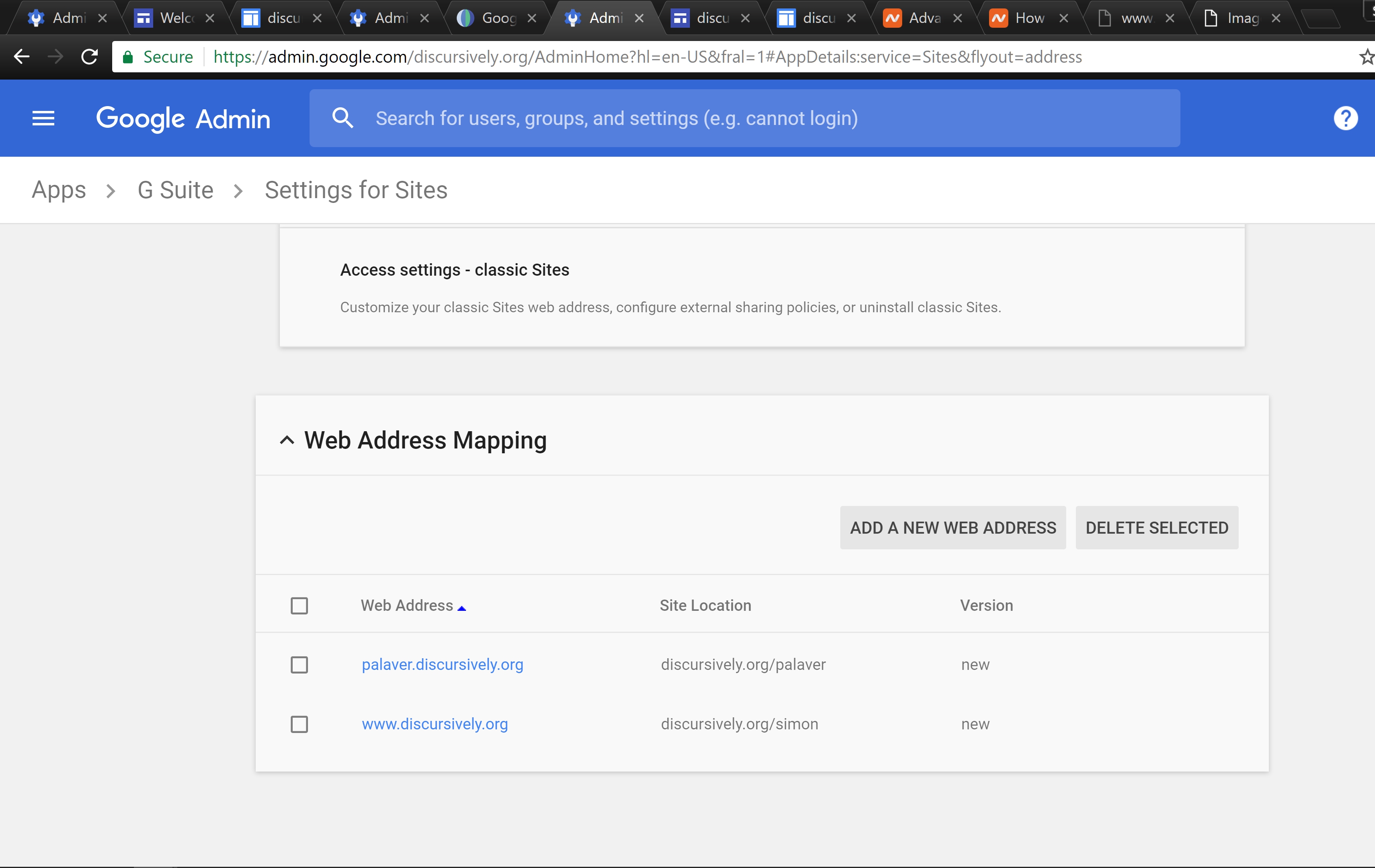
Task: Click the green Secure padlock icon
Action: [128, 57]
